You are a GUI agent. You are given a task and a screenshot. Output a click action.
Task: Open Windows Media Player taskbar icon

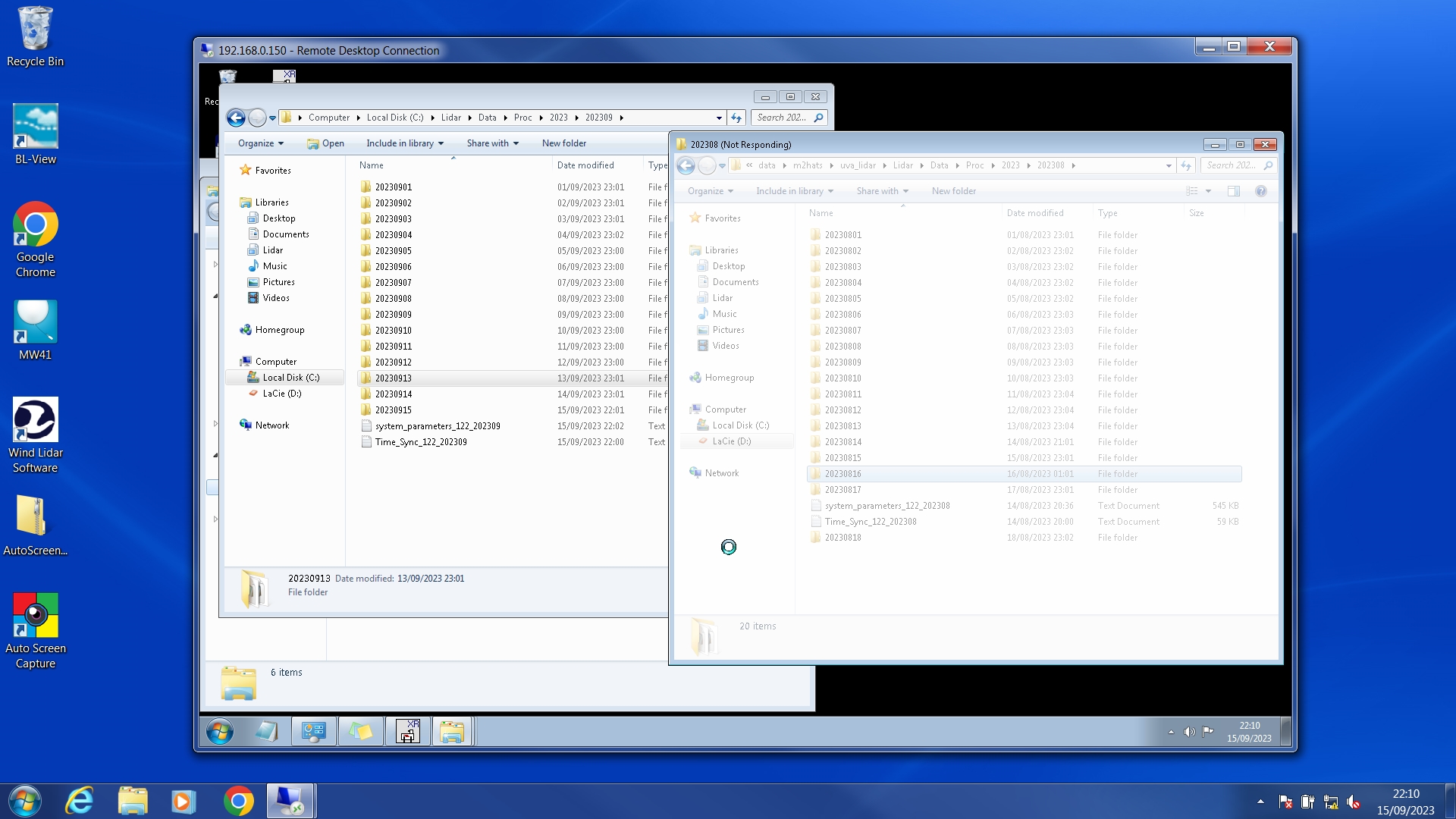[x=183, y=802]
